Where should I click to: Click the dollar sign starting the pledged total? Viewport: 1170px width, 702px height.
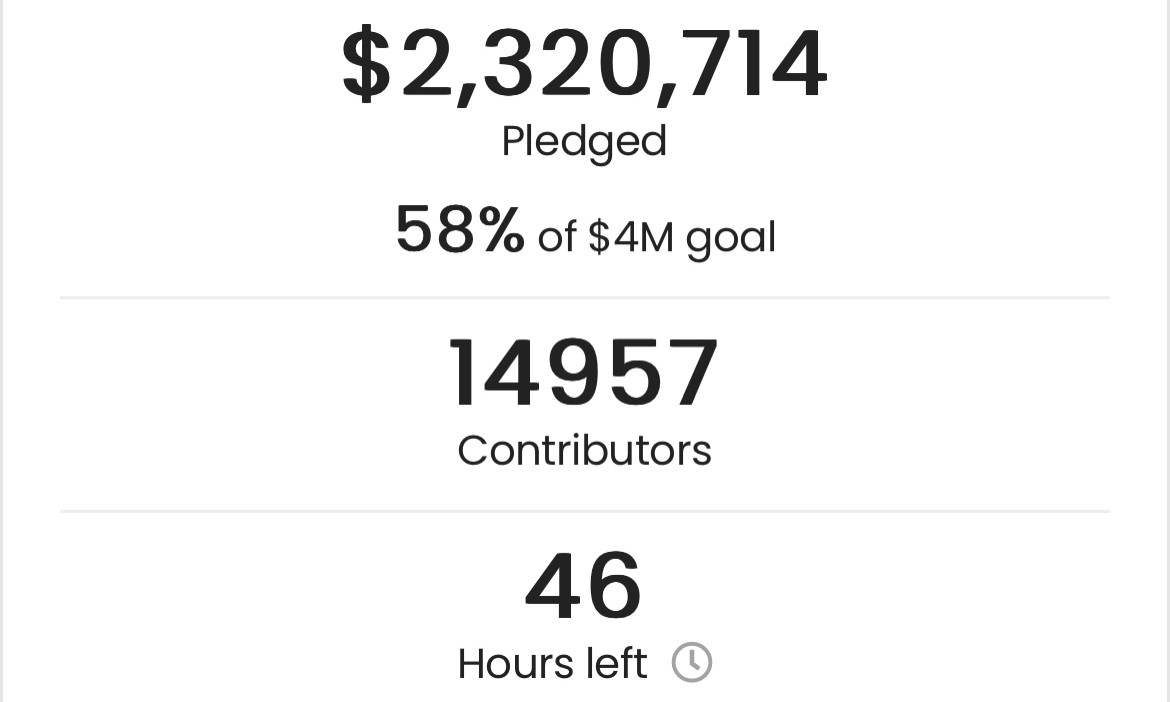pos(366,66)
